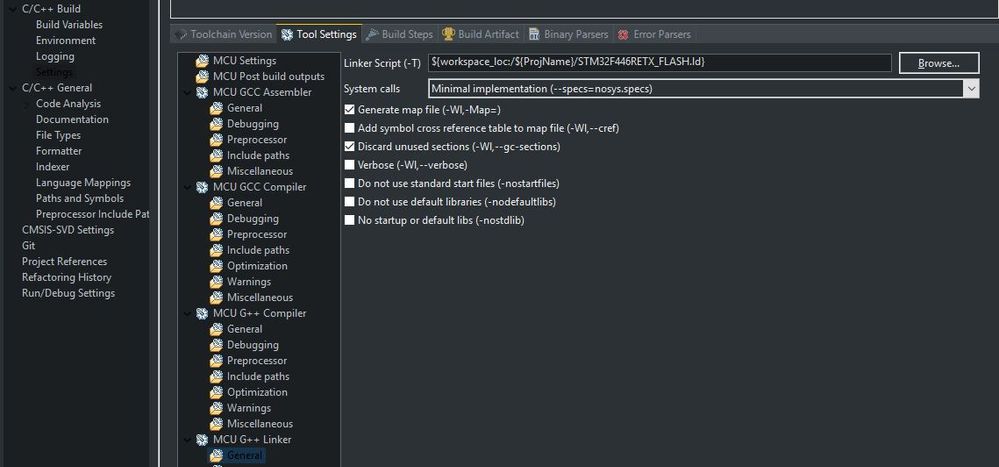The image size is (999, 467).
Task: Click the Preprocessor icon under MCU GCC Assembler
Action: (x=216, y=140)
